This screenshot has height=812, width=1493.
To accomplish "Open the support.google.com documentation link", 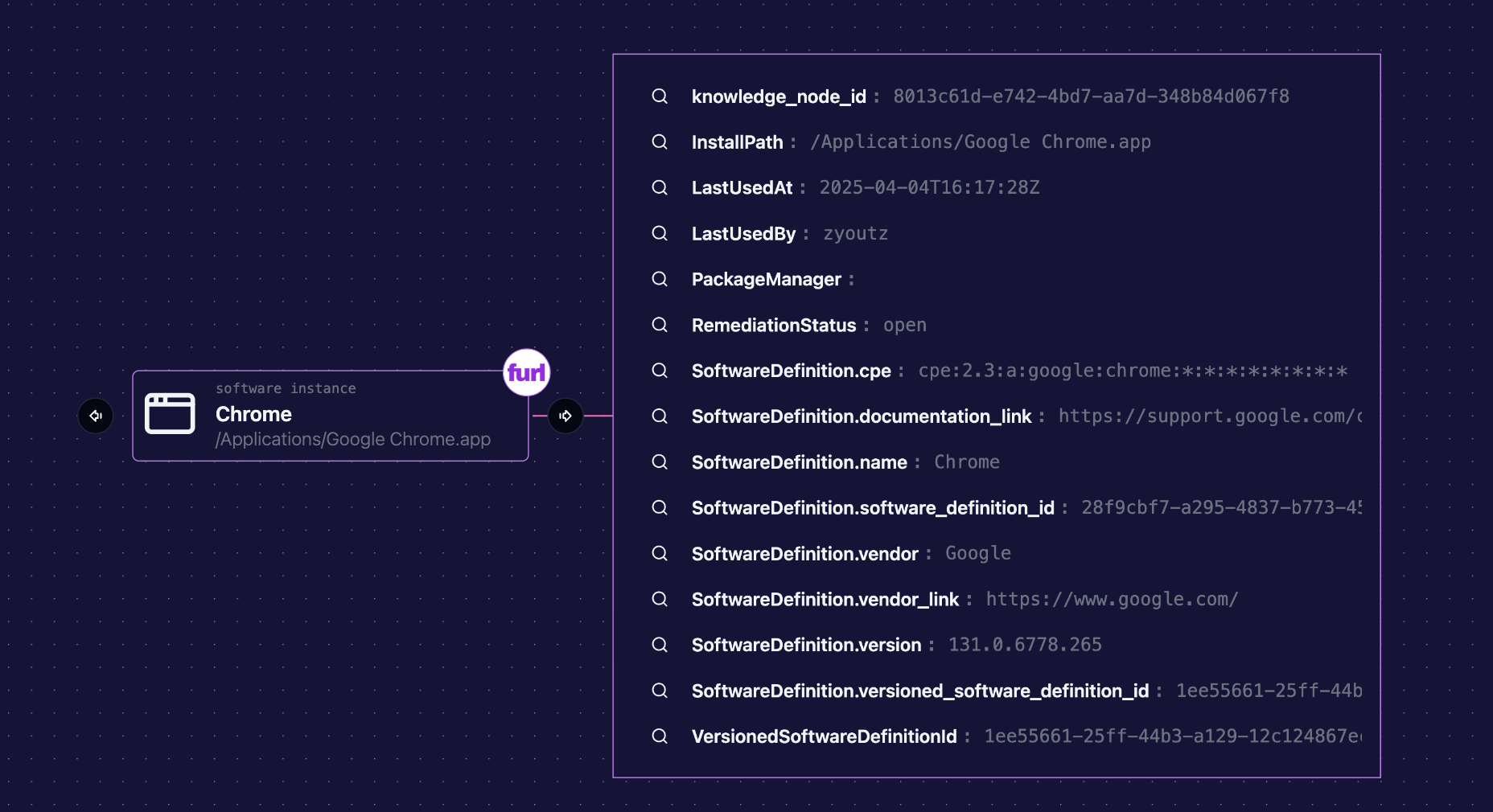I will tap(1207, 416).
